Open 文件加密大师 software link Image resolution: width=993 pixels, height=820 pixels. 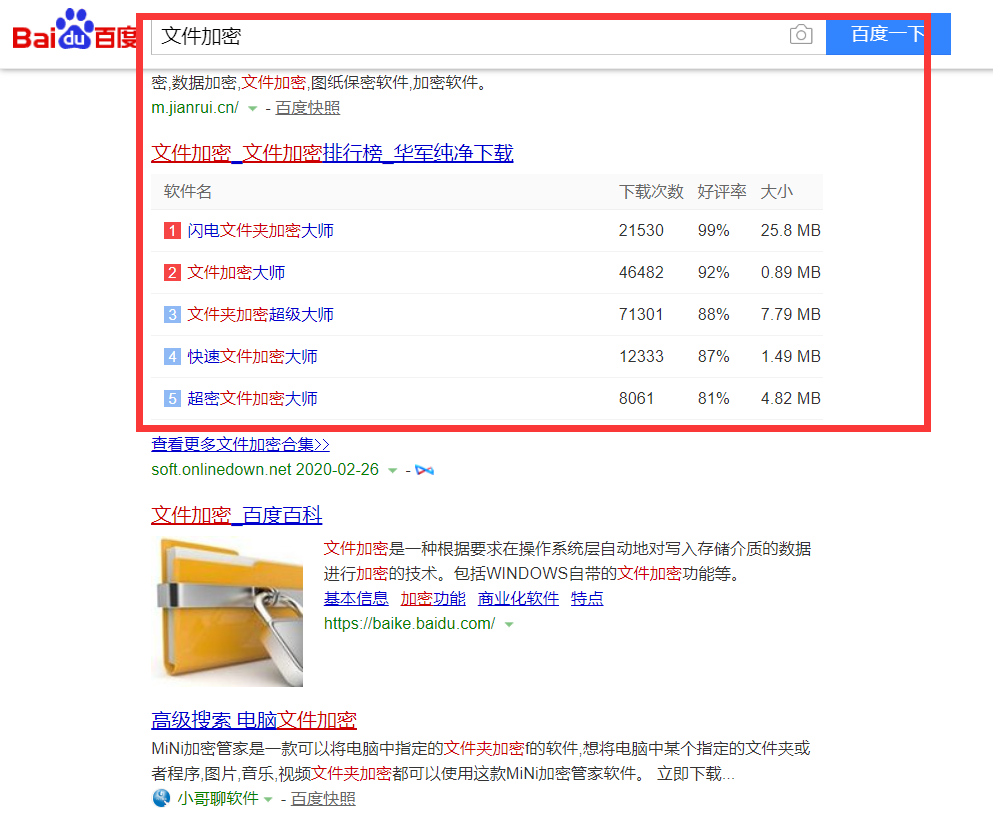[236, 272]
